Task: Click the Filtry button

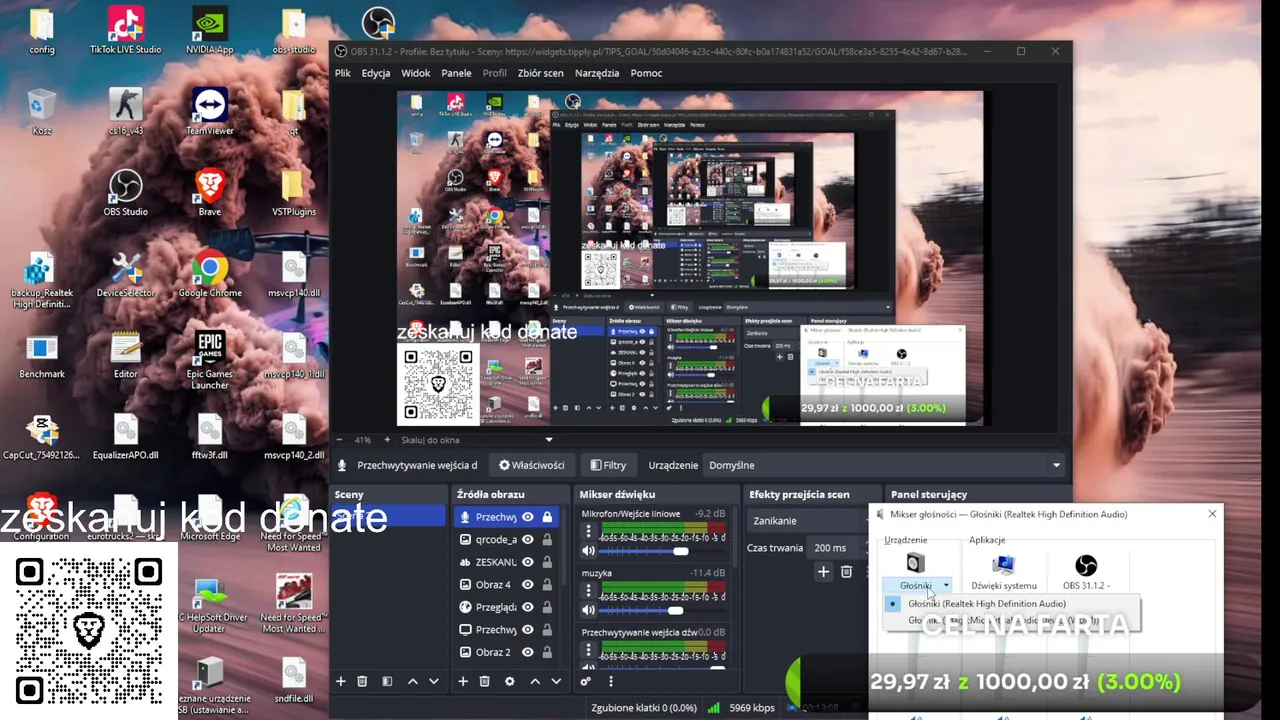Action: [608, 465]
